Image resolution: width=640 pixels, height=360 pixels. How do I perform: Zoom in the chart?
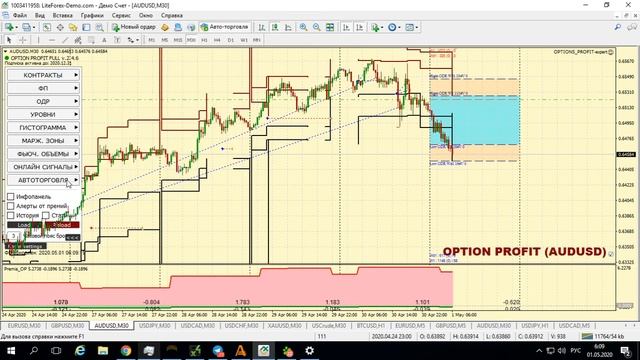pyautogui.click(x=303, y=27)
